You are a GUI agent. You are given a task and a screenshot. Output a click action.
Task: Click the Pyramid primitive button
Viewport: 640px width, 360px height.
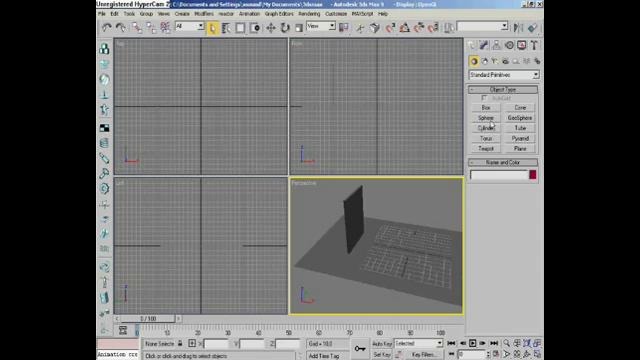[x=520, y=139]
